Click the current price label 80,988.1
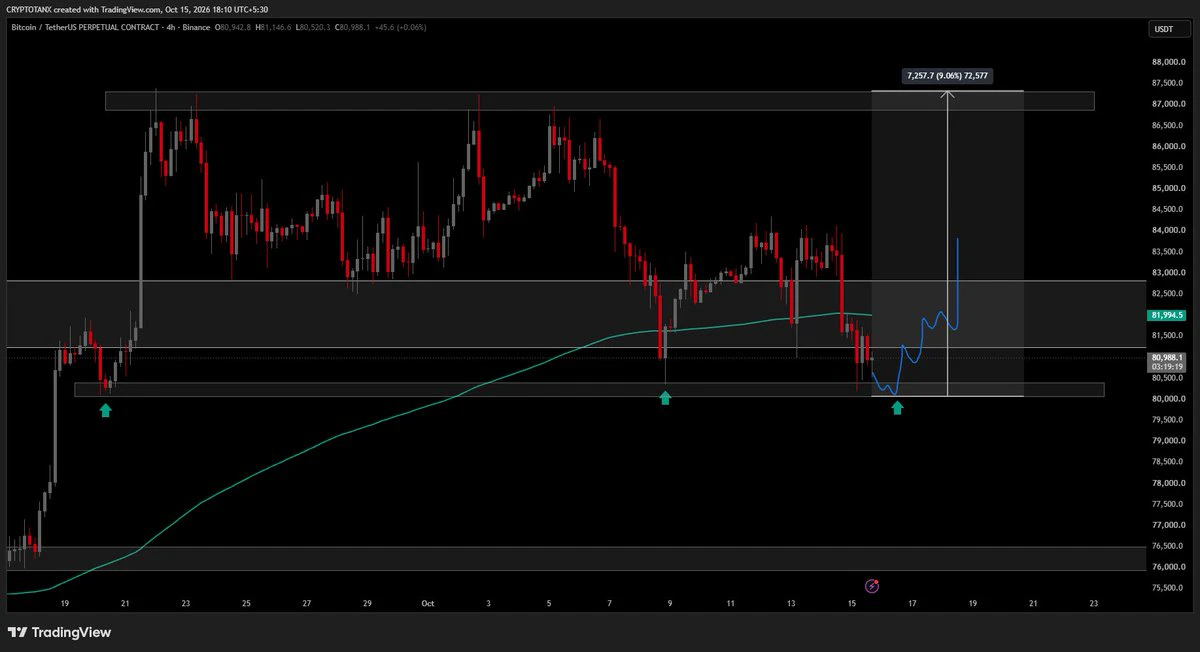 tap(1167, 357)
